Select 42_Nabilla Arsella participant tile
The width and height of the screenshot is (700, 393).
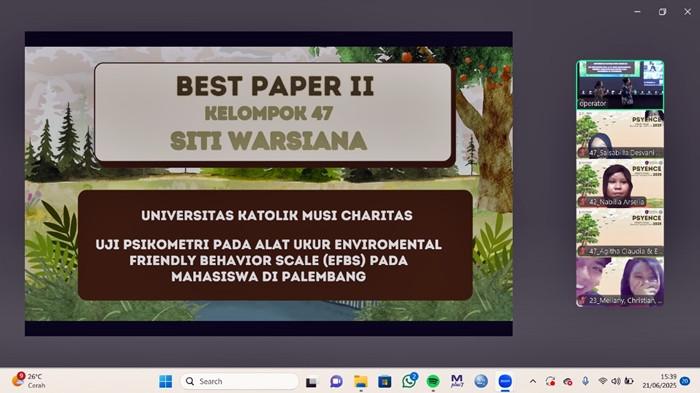(620, 184)
